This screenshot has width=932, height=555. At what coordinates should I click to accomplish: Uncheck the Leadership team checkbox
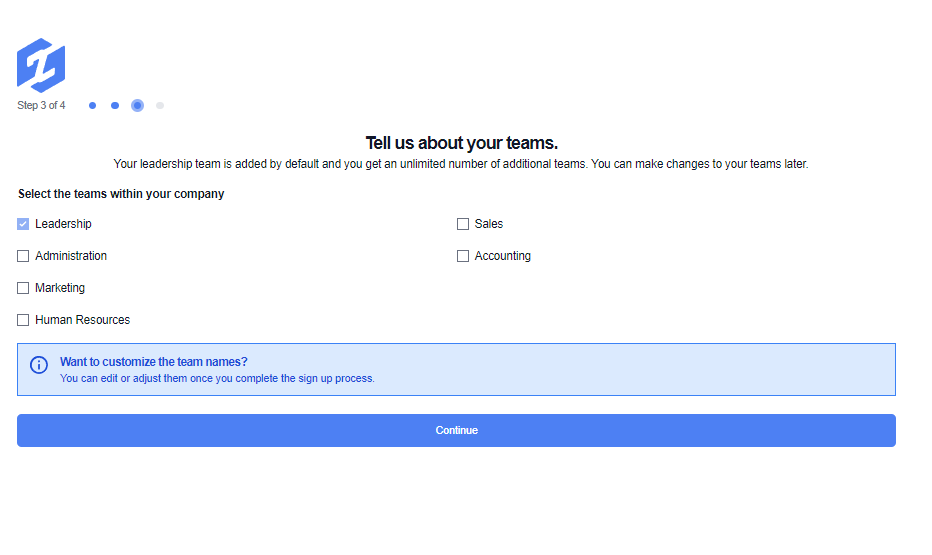23,224
